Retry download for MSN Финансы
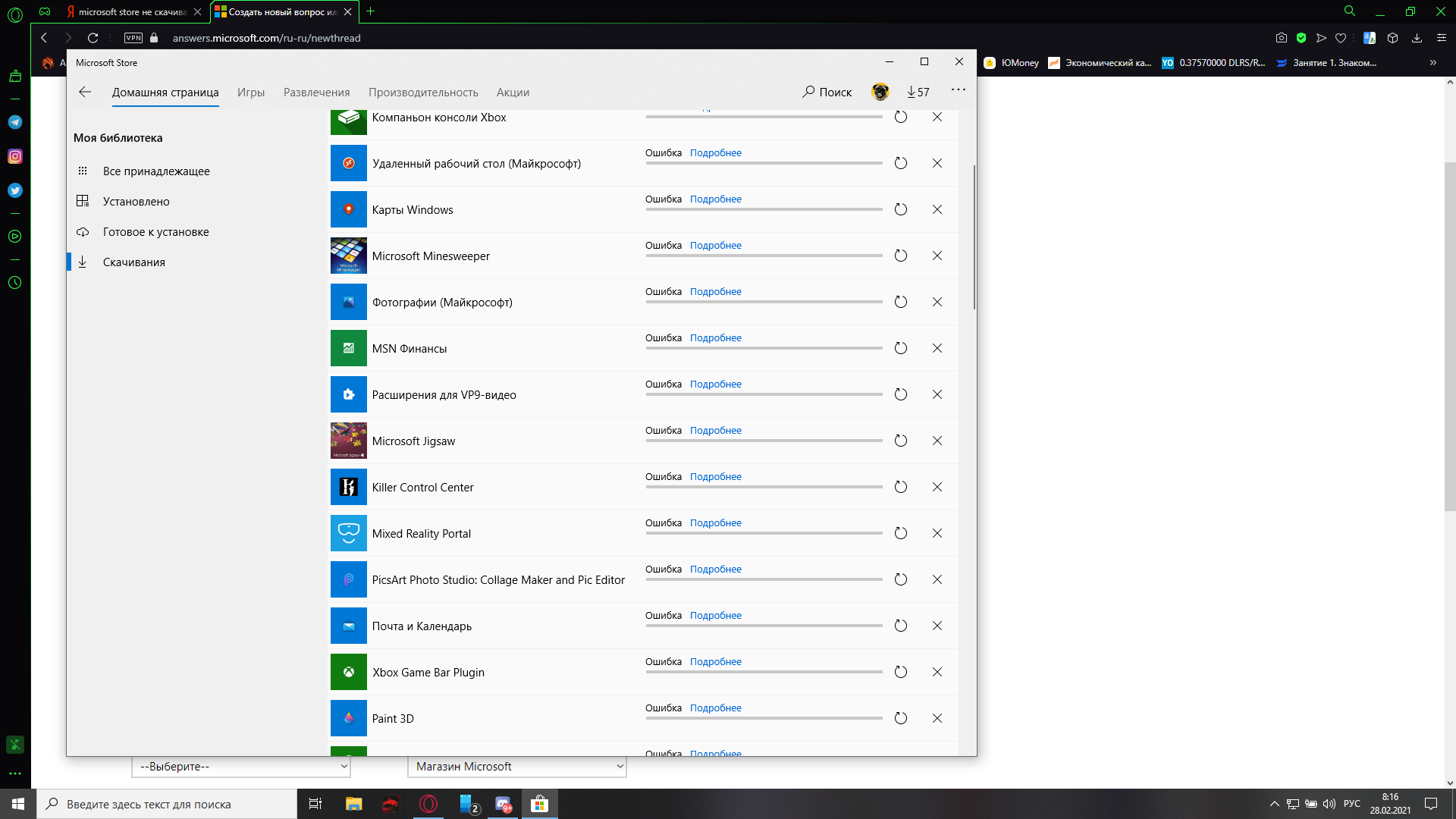The height and width of the screenshot is (819, 1456). tap(900, 348)
